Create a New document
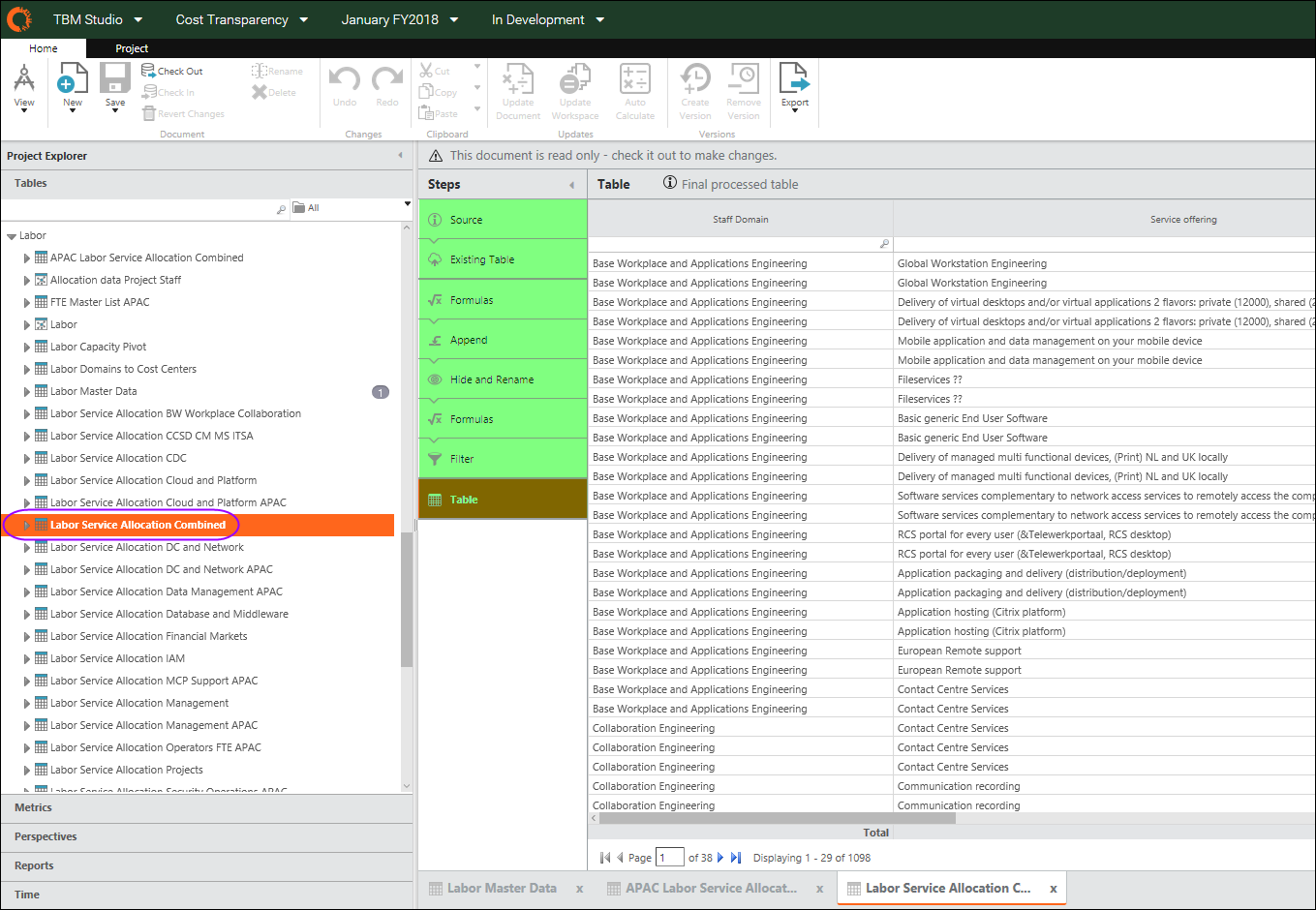The width and height of the screenshot is (1316, 910). pyautogui.click(x=73, y=79)
